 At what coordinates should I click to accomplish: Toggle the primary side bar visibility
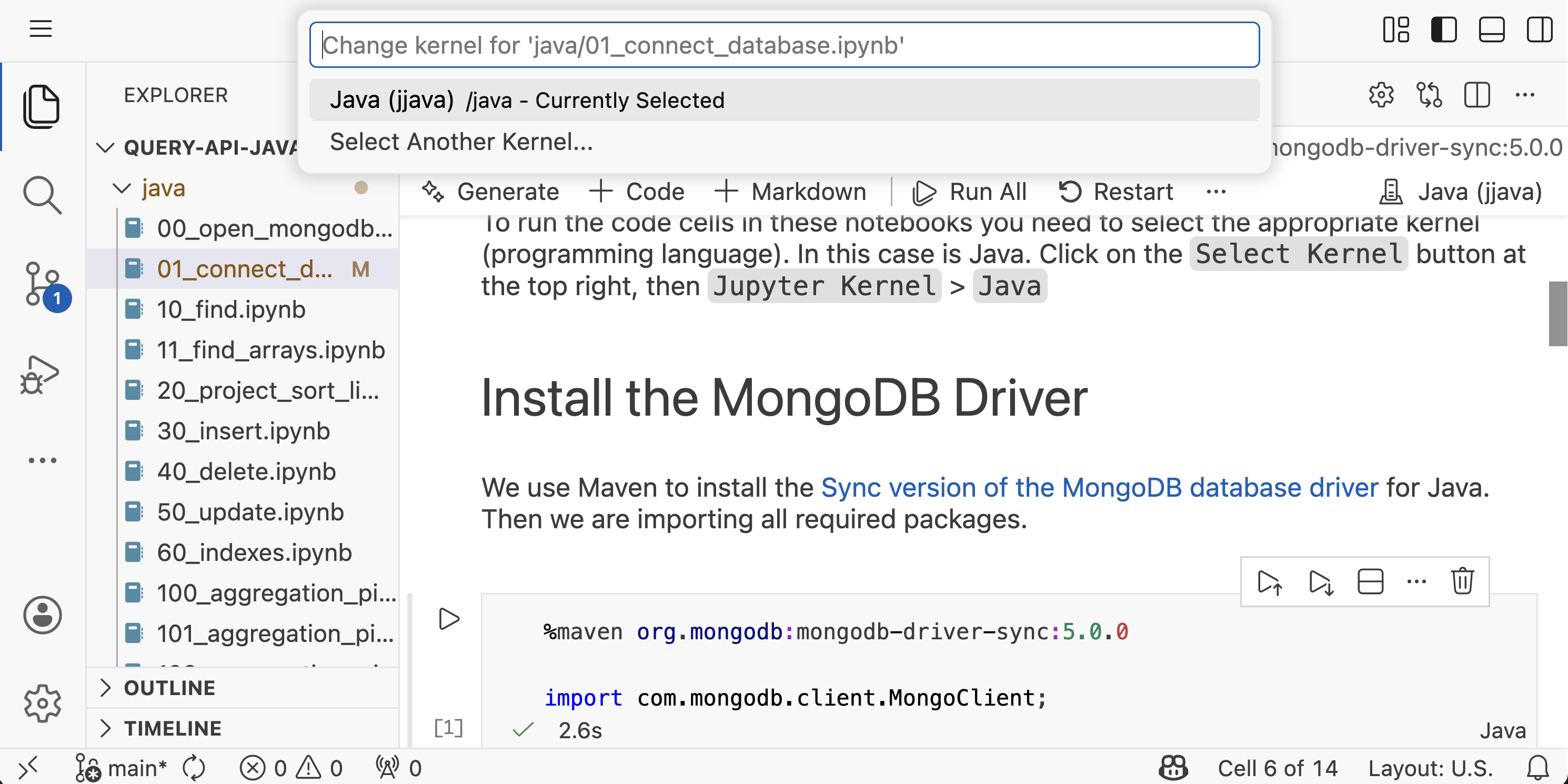point(1443,29)
